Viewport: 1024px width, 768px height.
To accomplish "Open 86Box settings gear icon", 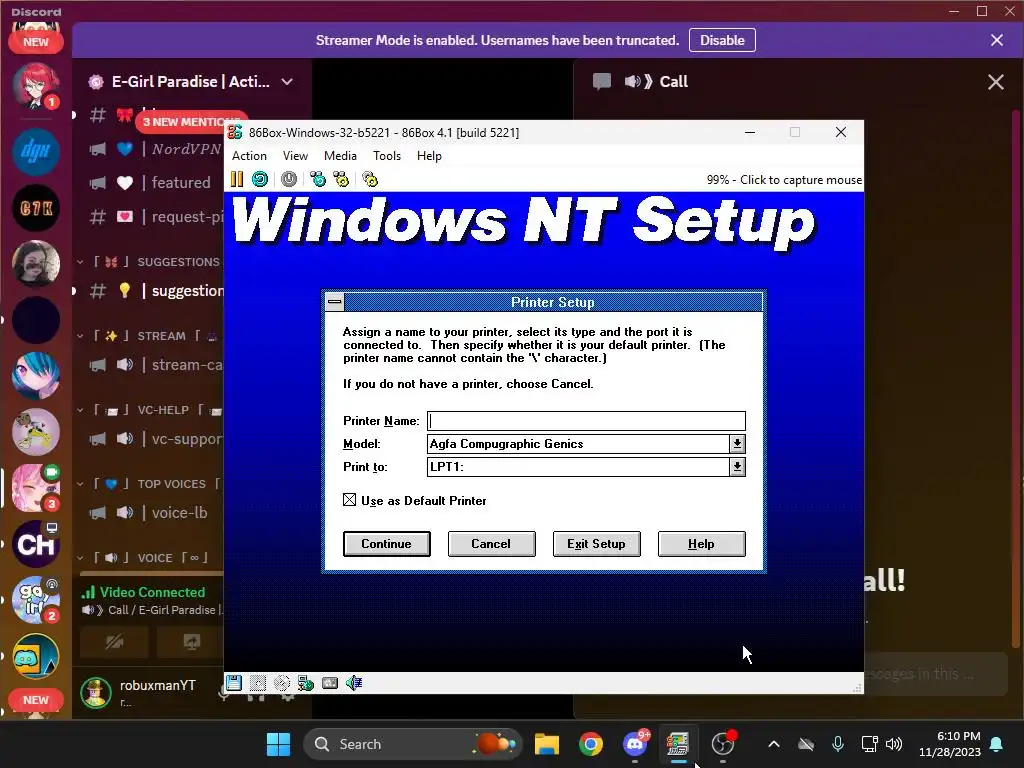I will [x=370, y=179].
